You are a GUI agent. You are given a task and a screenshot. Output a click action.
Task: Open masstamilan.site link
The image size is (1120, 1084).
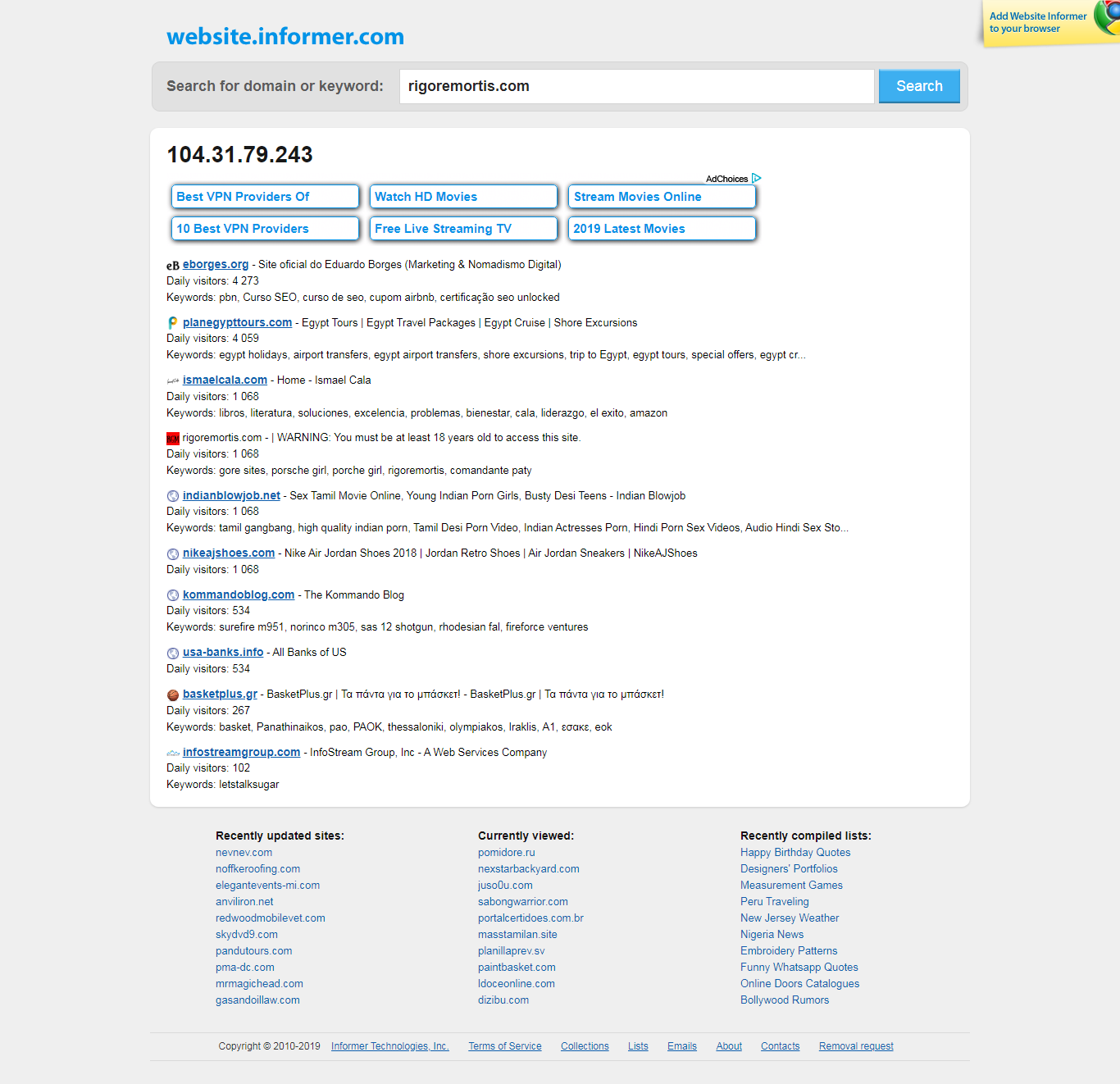[x=517, y=935]
